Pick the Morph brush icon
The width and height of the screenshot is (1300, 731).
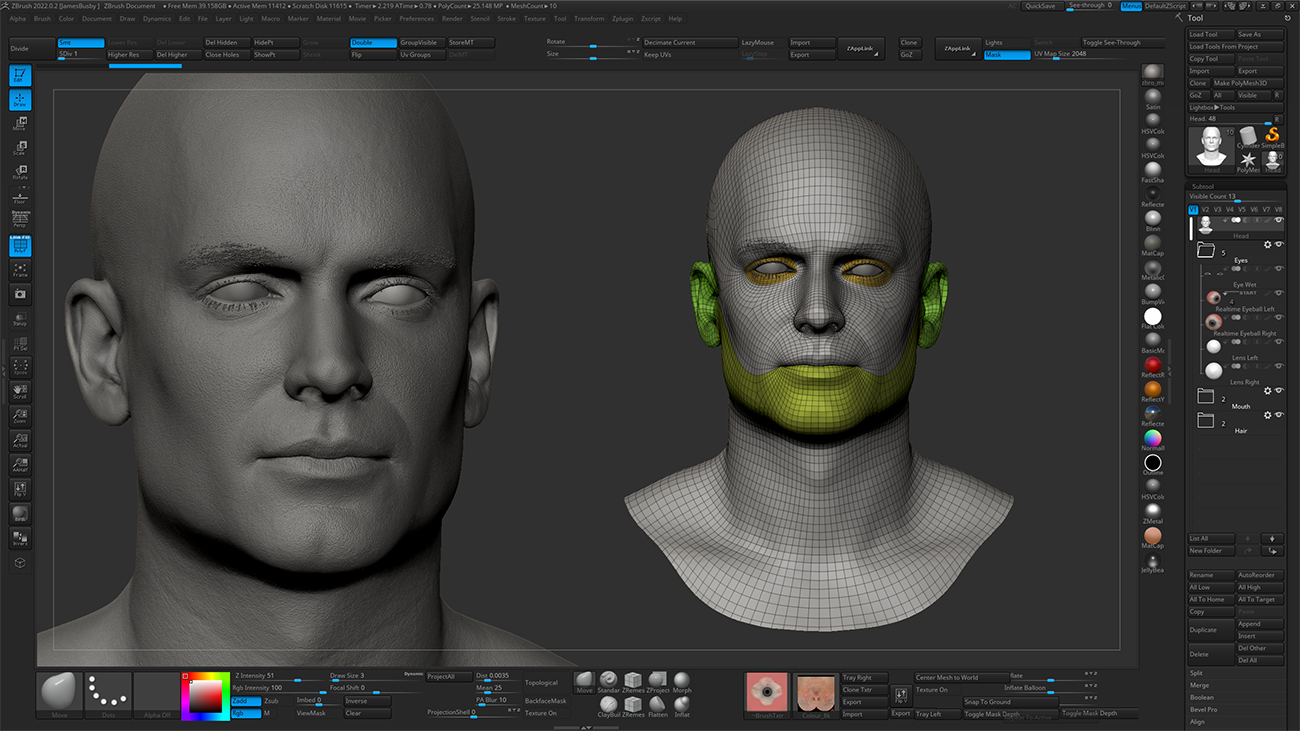(x=681, y=681)
